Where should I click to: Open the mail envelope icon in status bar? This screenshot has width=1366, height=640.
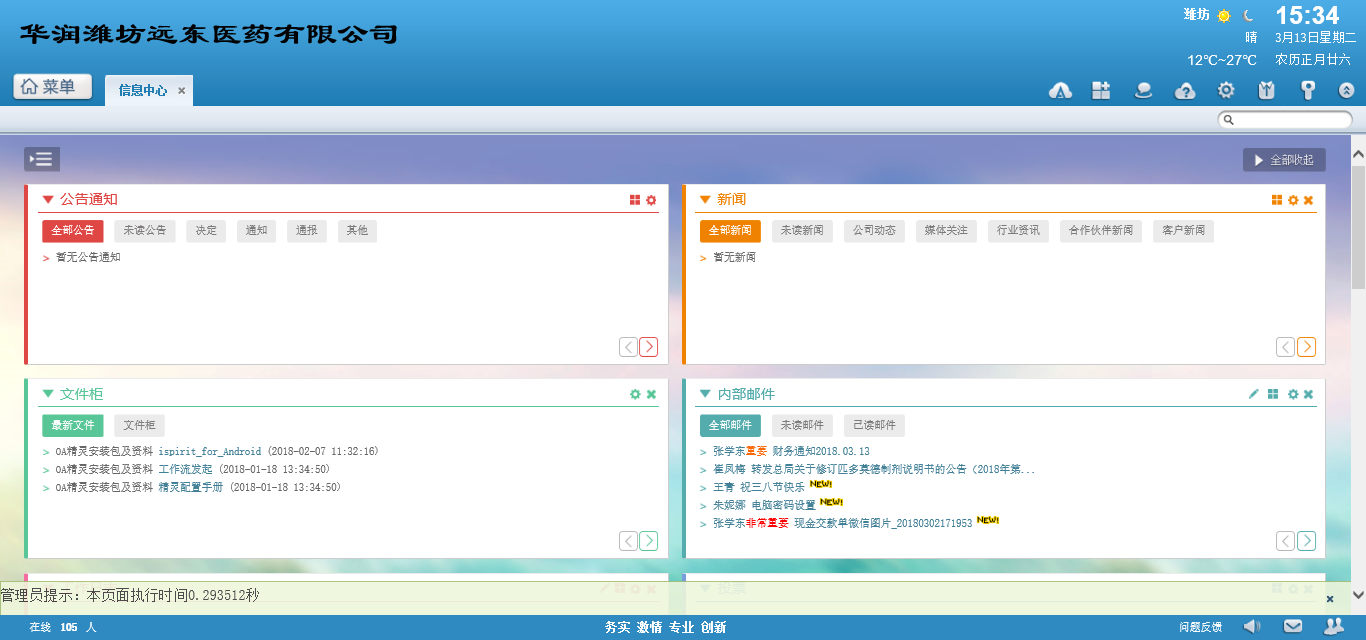click(x=1293, y=626)
